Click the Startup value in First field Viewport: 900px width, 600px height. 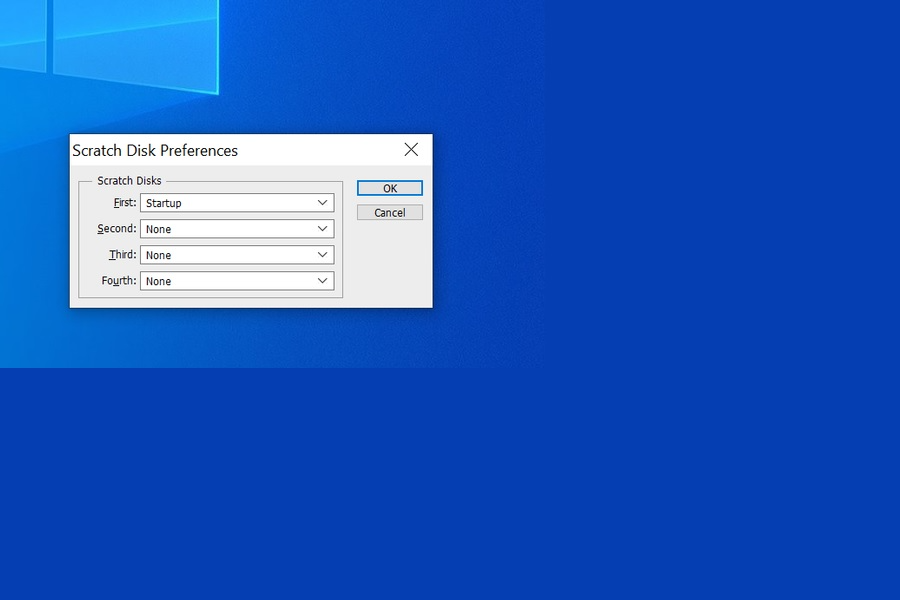pyautogui.click(x=164, y=203)
